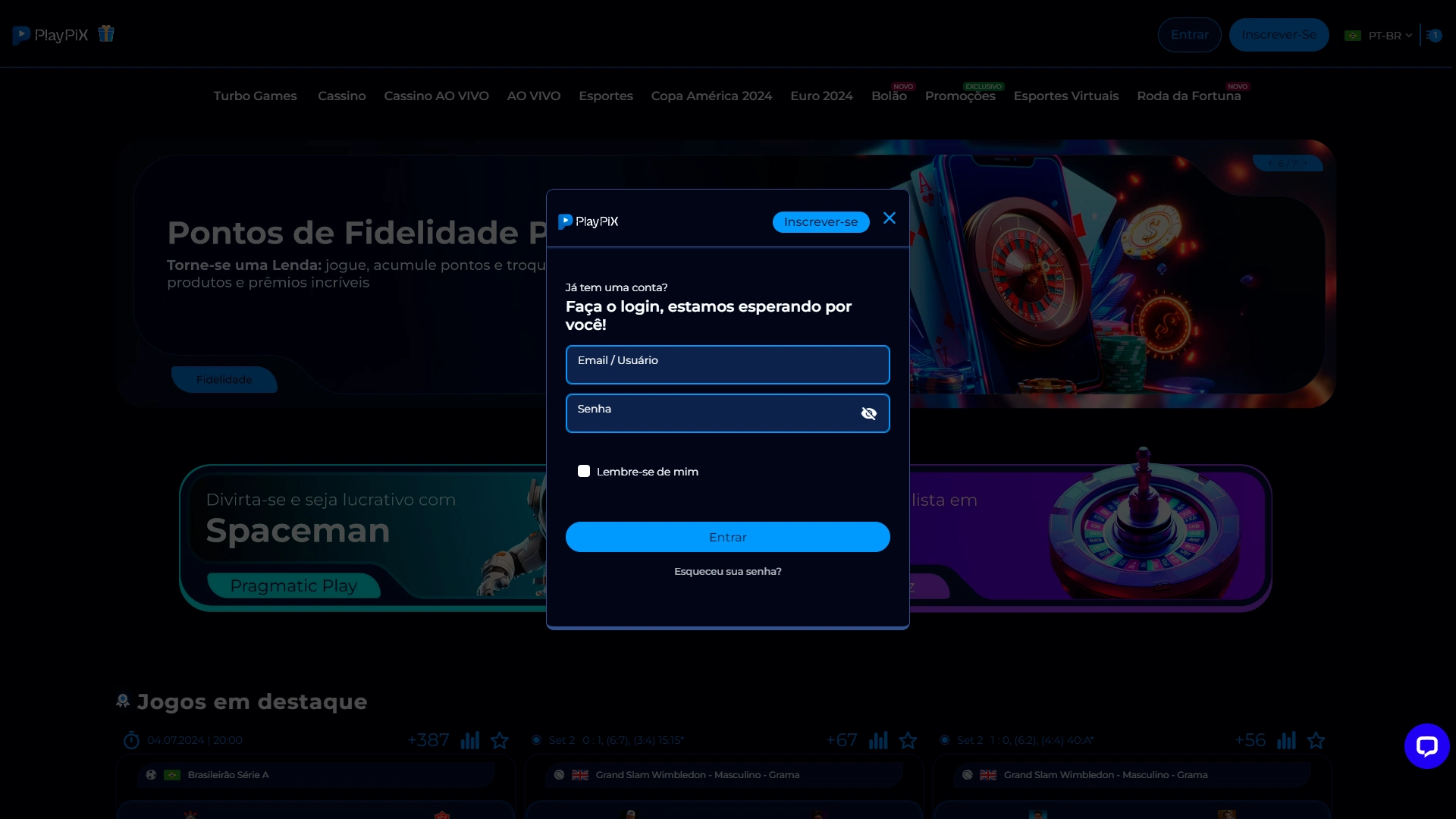
Task: Open Copa América 2024 section
Action: pyautogui.click(x=711, y=96)
